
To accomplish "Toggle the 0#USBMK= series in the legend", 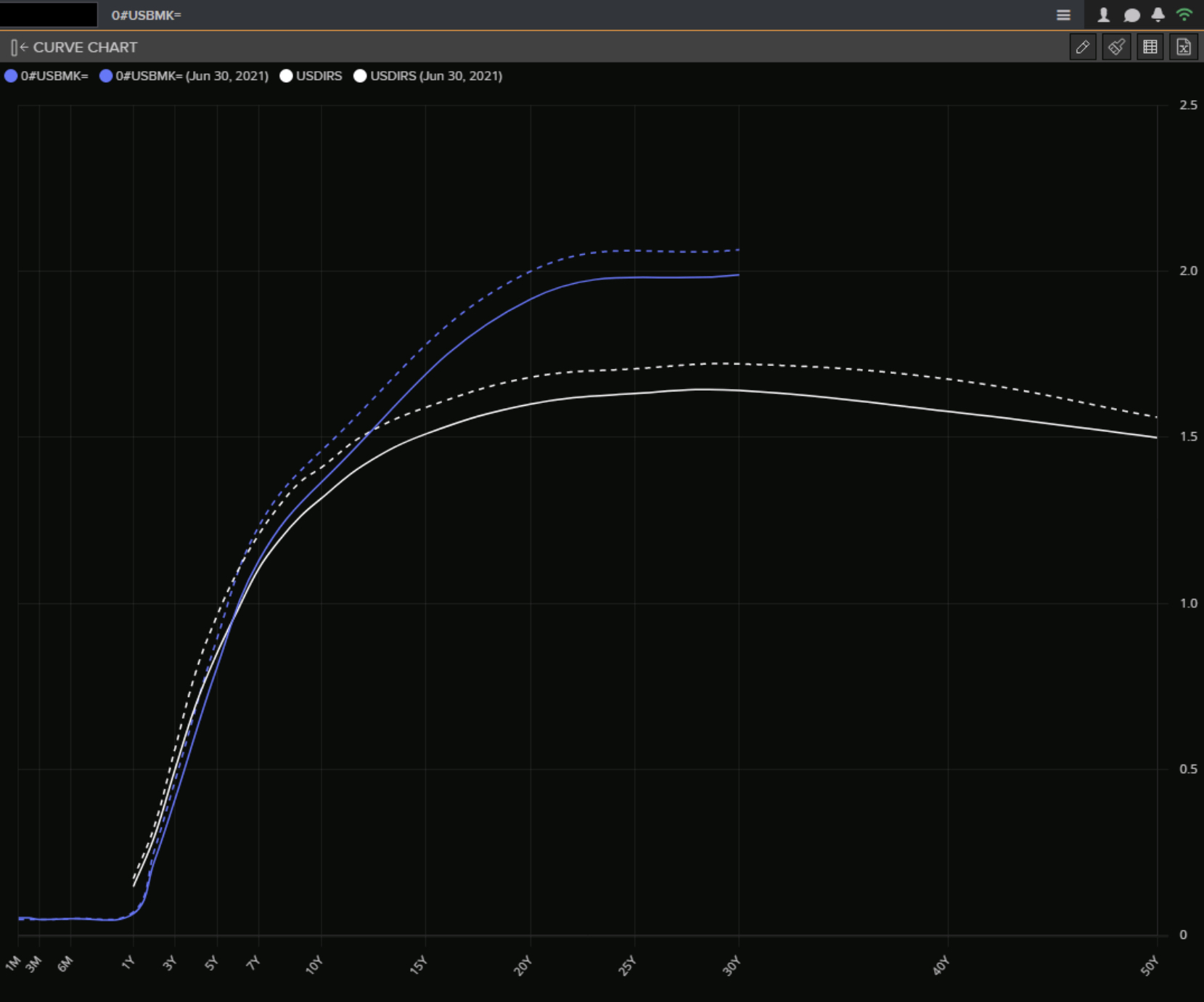I will [x=54, y=76].
